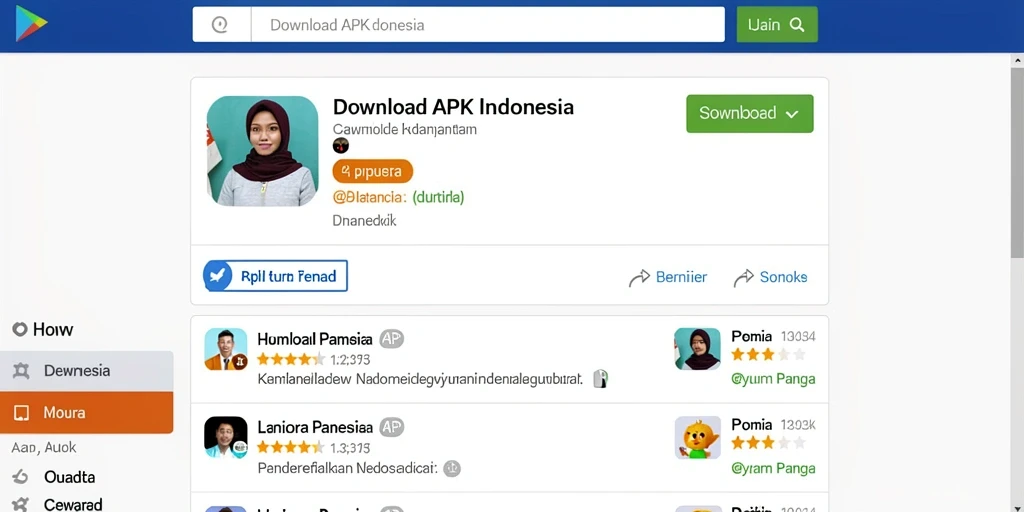1024x512 pixels.
Task: Select the orange Moura sidebar item
Action: point(87,413)
